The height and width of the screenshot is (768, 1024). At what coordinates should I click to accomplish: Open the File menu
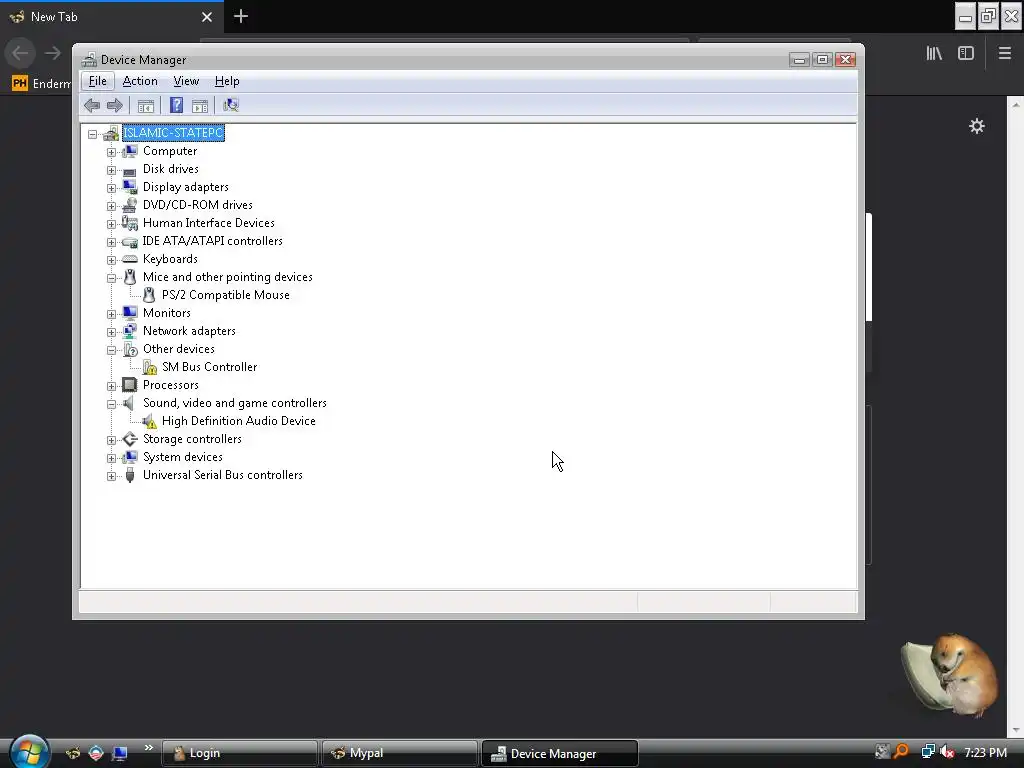(98, 81)
